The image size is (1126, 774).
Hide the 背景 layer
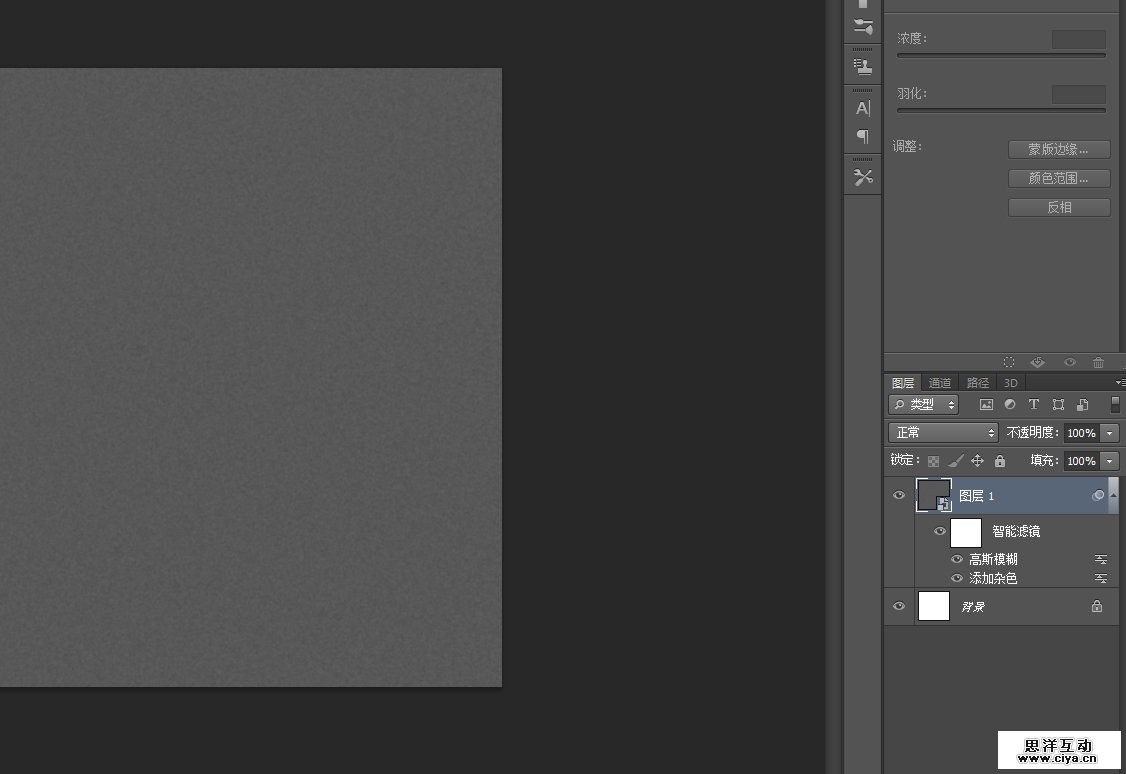click(x=898, y=606)
